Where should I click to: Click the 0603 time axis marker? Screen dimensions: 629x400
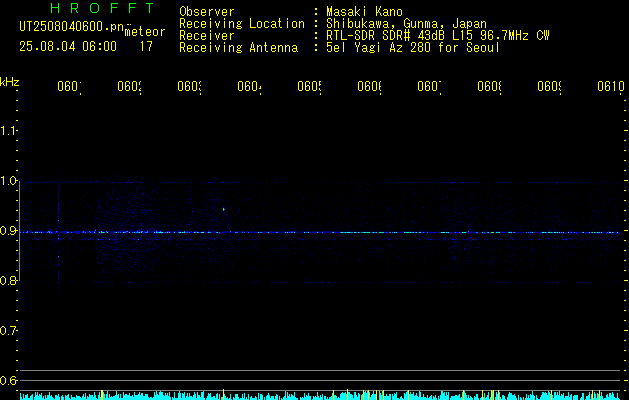(189, 87)
